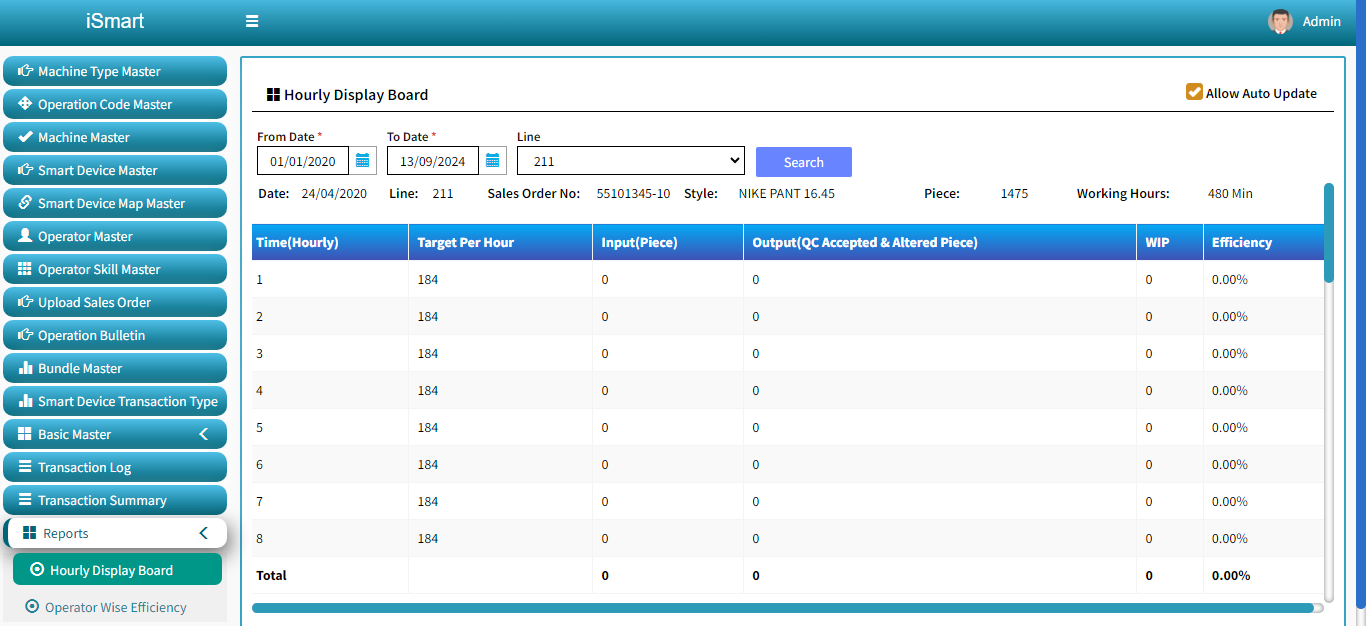Select Operator Wise Efficiency report option

point(115,607)
